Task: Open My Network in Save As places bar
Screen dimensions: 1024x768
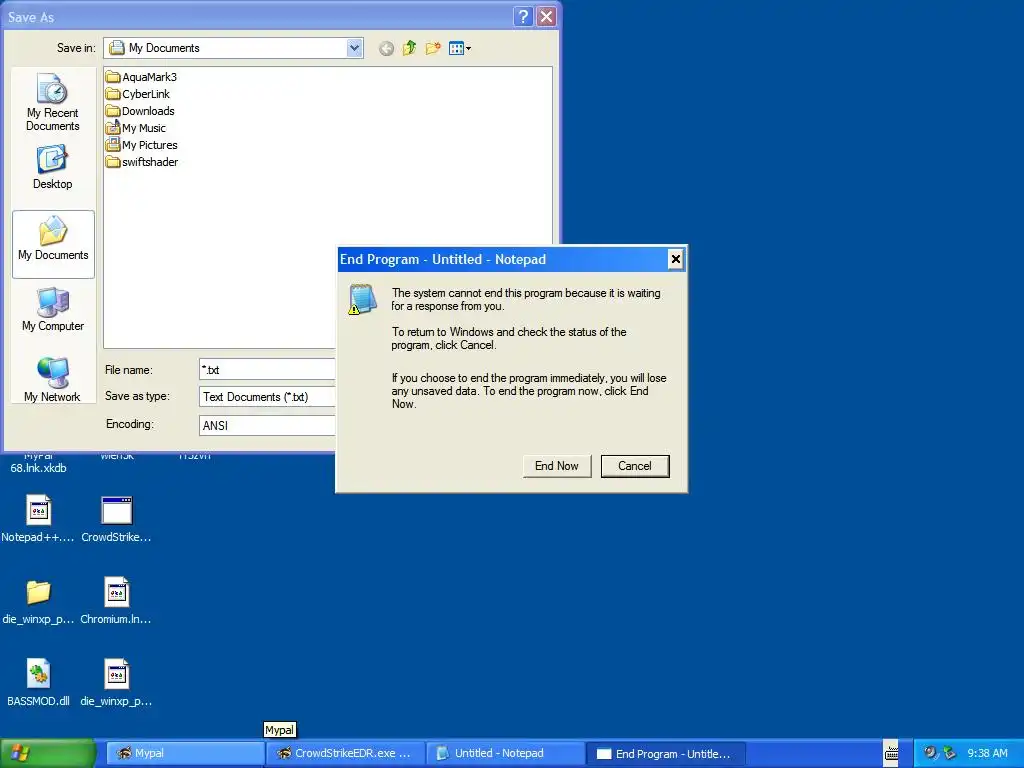Action: click(x=53, y=379)
